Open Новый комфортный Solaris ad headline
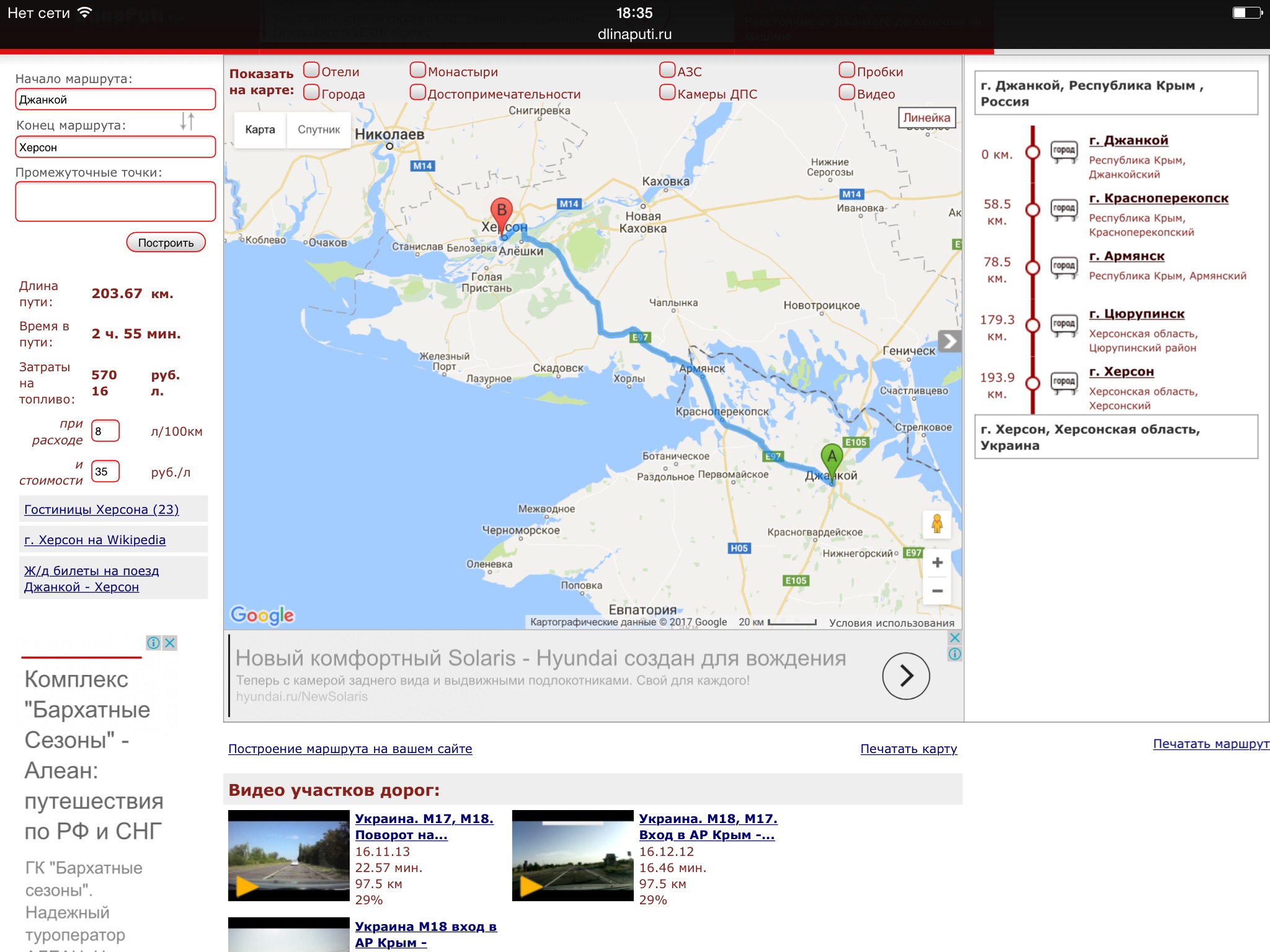The width and height of the screenshot is (1270, 952). pos(541,658)
